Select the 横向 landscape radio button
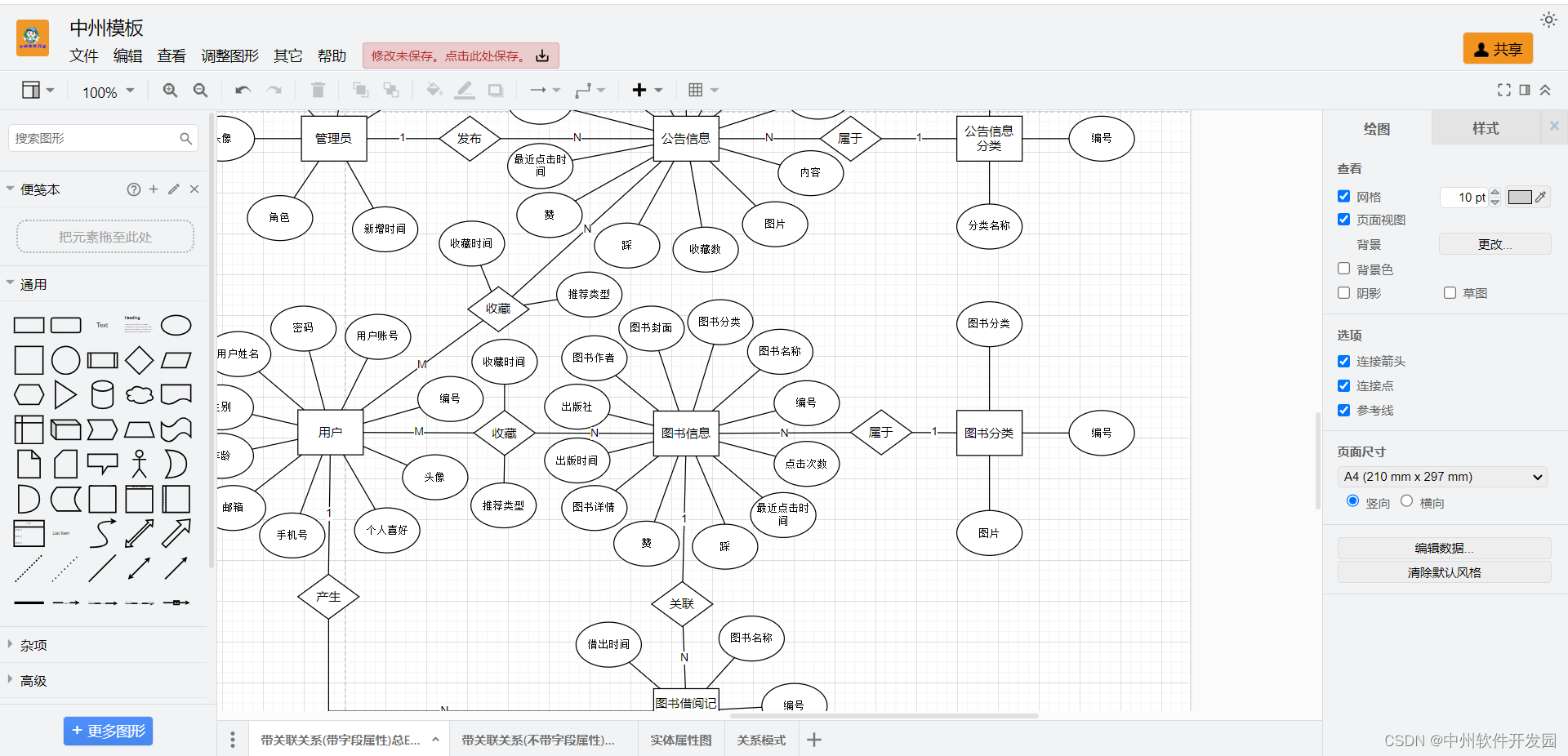Image resolution: width=1568 pixels, height=756 pixels. pyautogui.click(x=1406, y=501)
